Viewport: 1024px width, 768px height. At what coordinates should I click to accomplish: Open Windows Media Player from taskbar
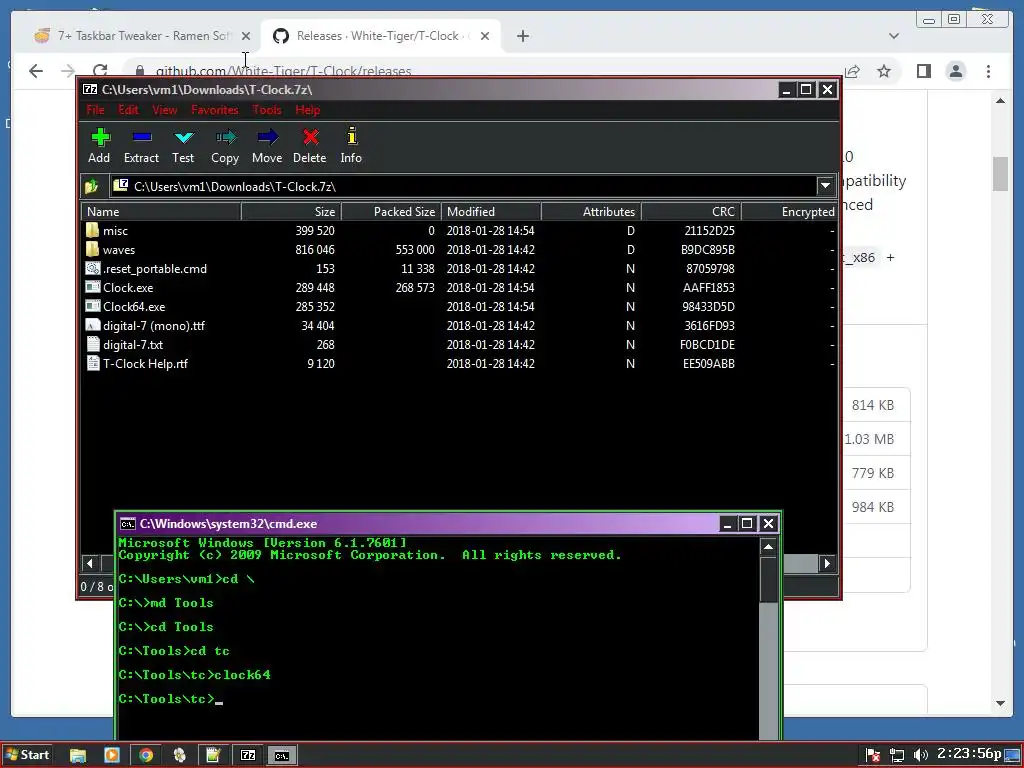click(112, 756)
